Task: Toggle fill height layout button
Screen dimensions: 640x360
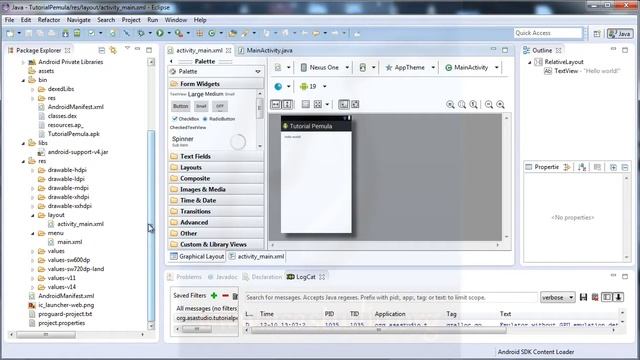Action: 287,104
